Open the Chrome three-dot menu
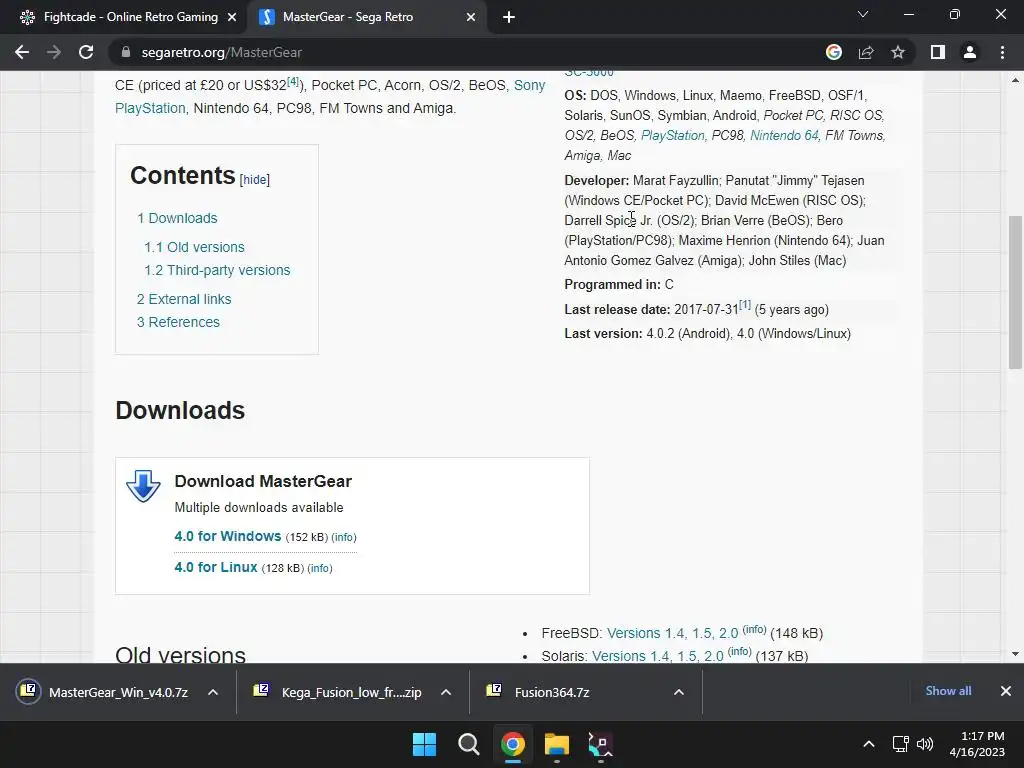1024x768 pixels. click(1002, 52)
